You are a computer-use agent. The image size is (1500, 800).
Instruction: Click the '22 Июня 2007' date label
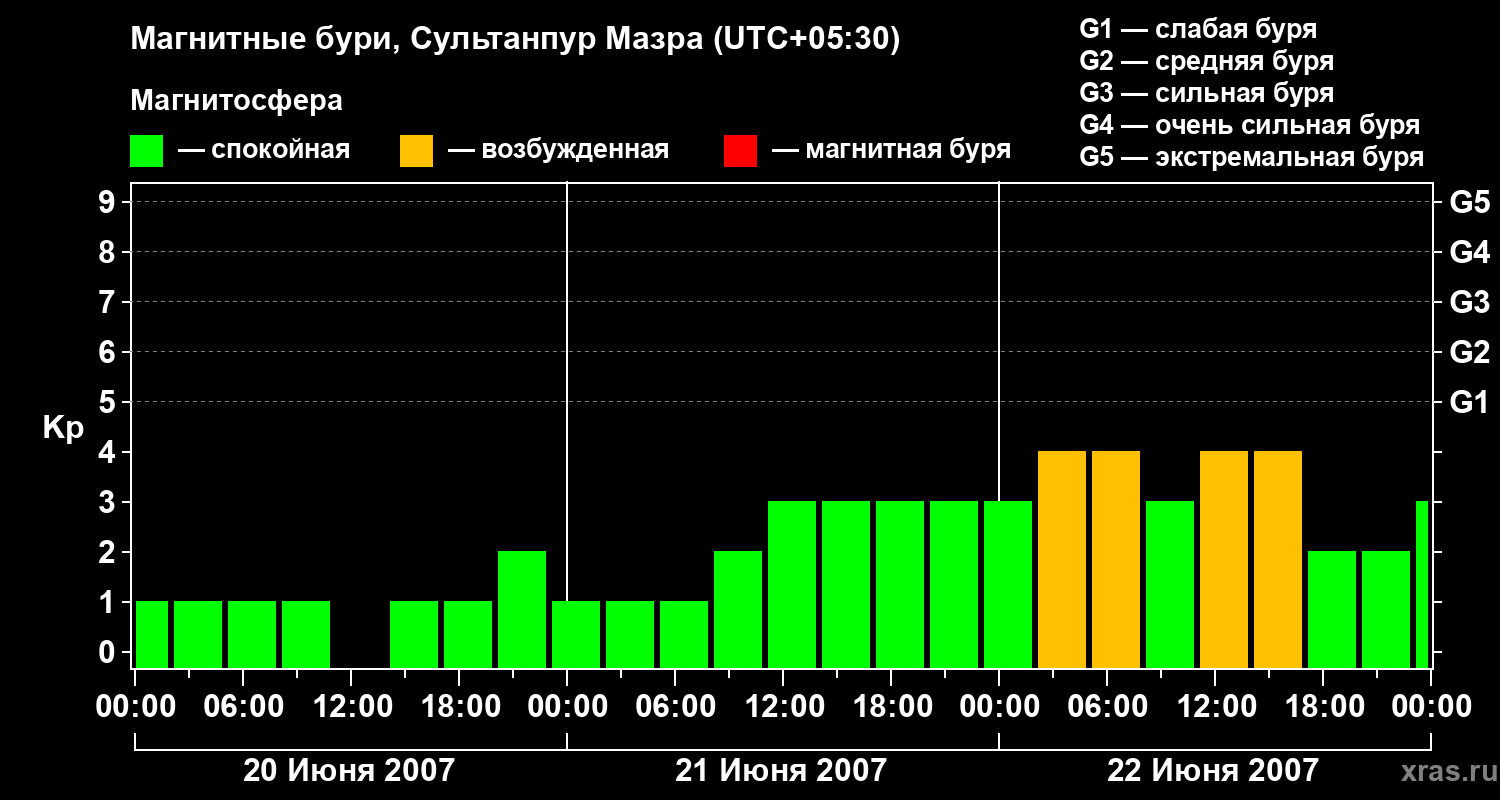(1213, 771)
